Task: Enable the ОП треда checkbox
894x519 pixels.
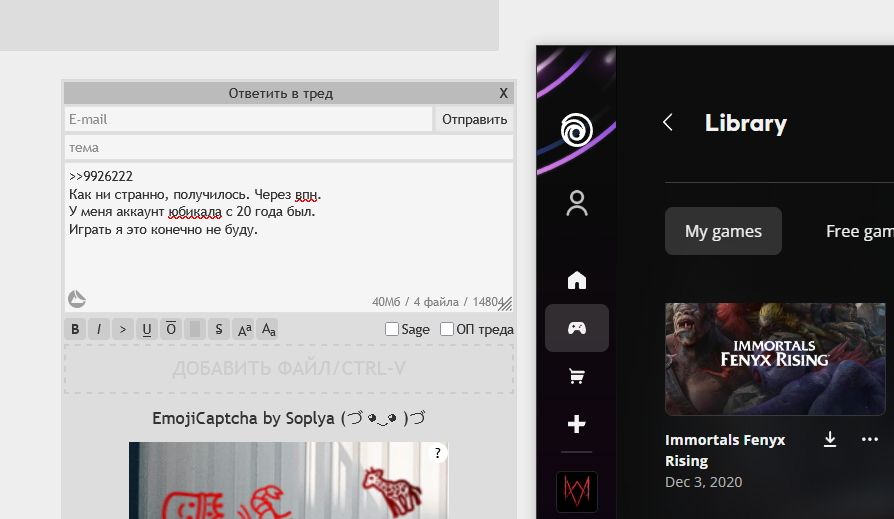Action: tap(447, 329)
